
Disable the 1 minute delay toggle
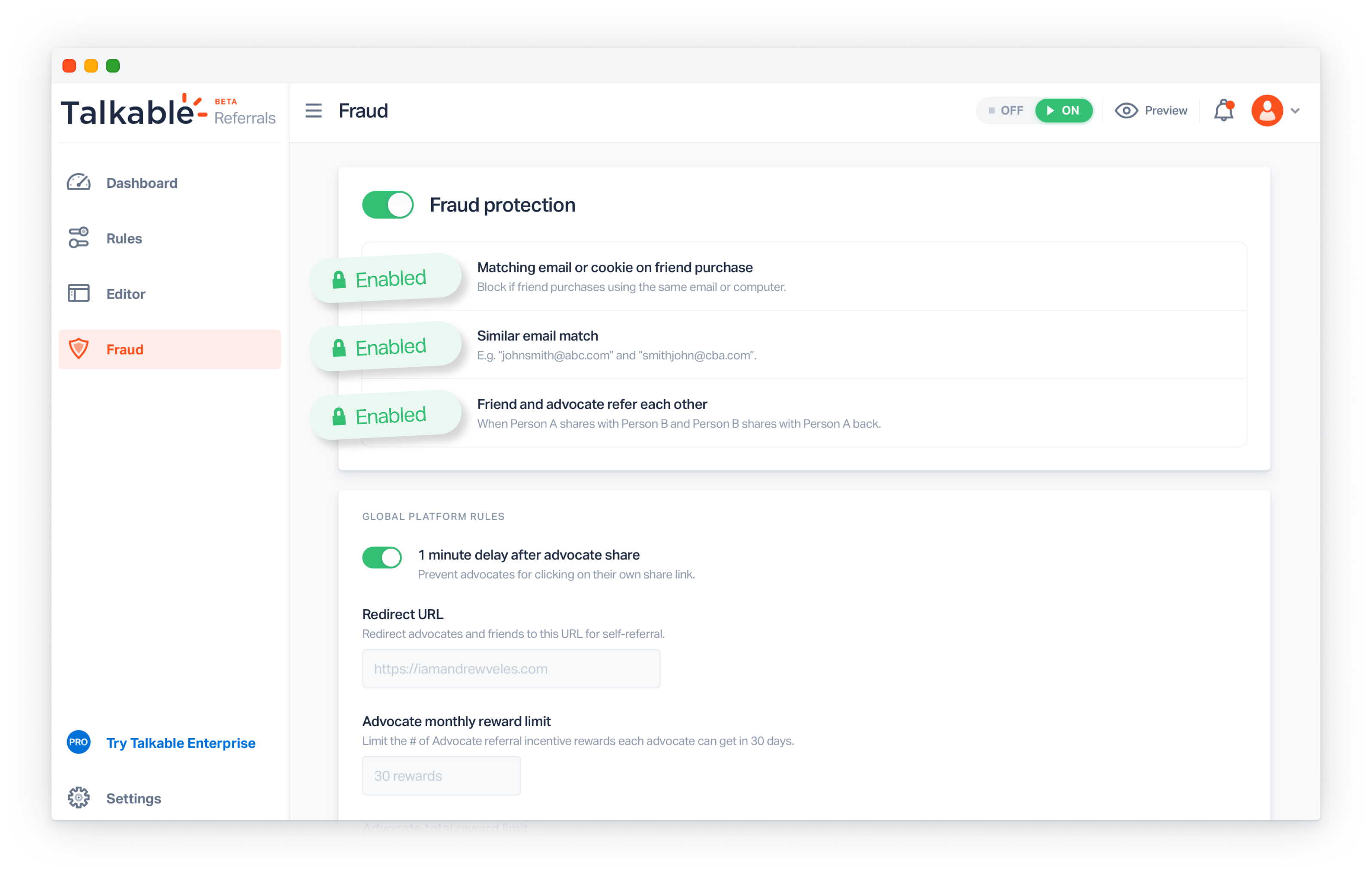pyautogui.click(x=382, y=557)
